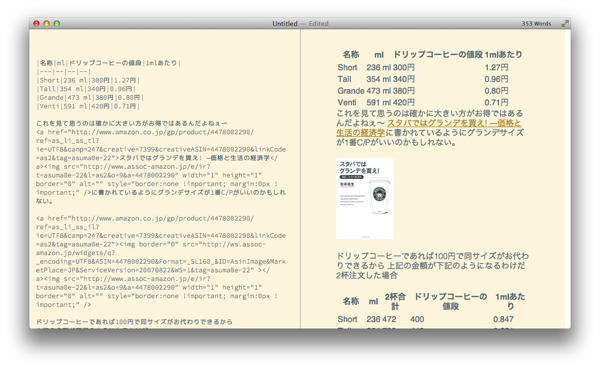Open the Edited version dropdown in the title

pyautogui.click(x=318, y=24)
